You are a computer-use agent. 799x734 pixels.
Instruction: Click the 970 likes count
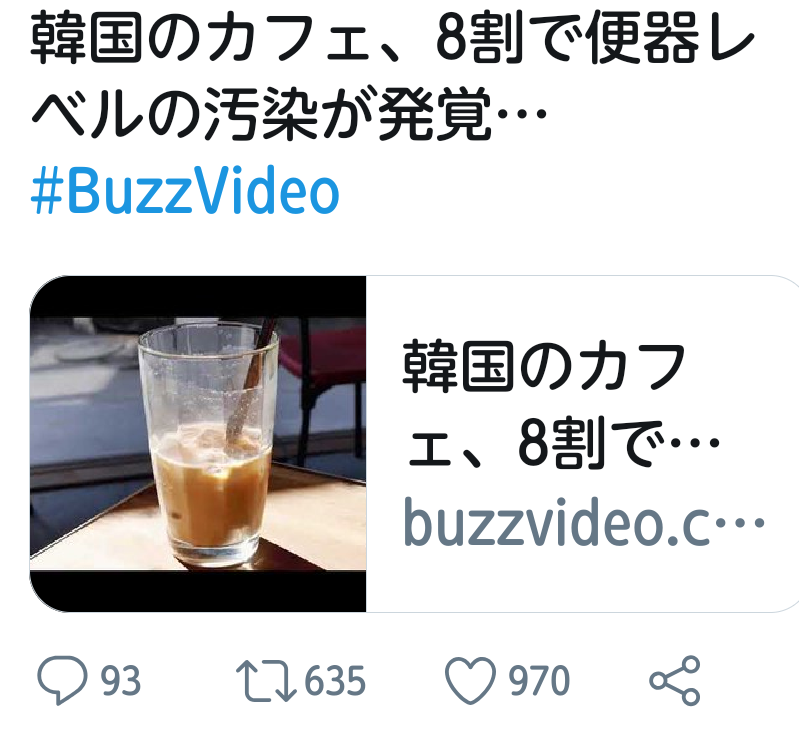click(539, 680)
